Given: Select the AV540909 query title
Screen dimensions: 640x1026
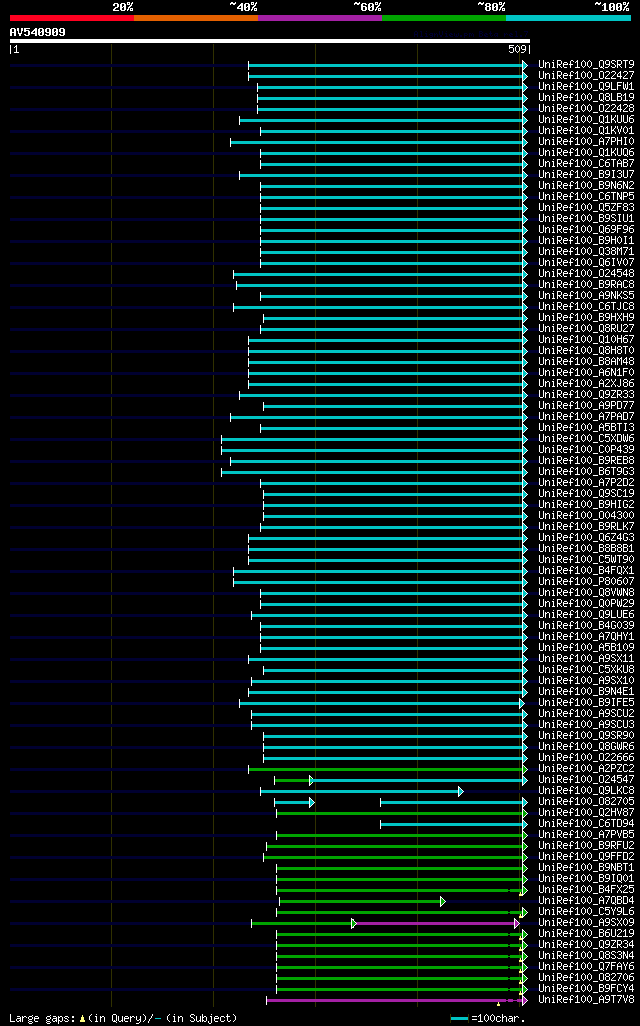Looking at the screenshot, I should (37, 32).
